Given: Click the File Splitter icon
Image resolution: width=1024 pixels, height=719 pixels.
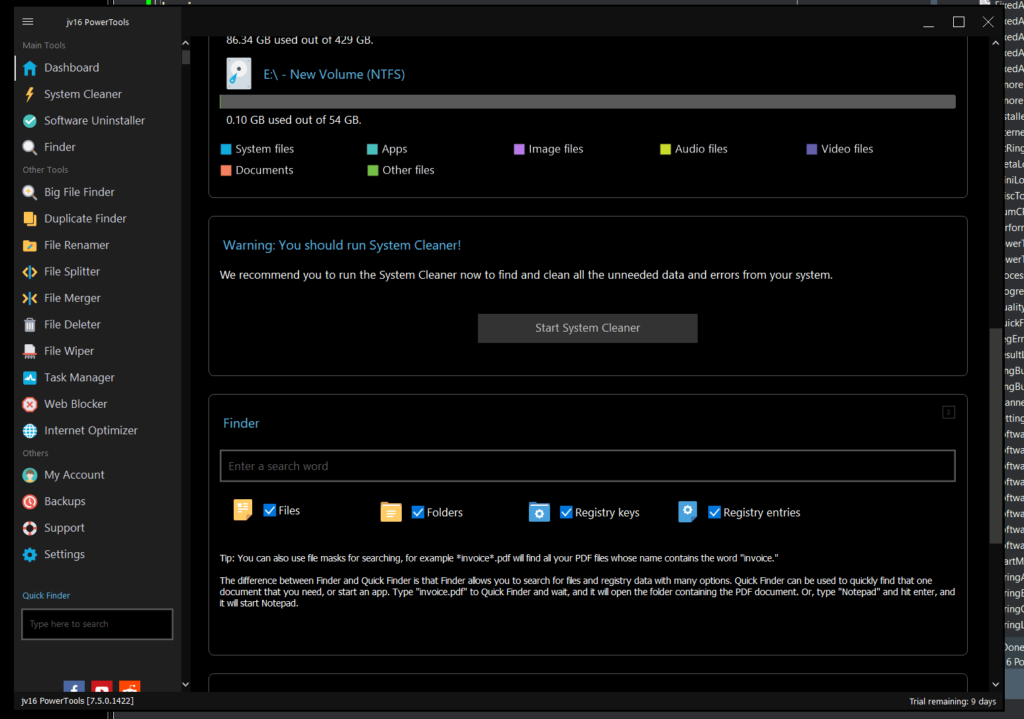Looking at the screenshot, I should tap(29, 272).
